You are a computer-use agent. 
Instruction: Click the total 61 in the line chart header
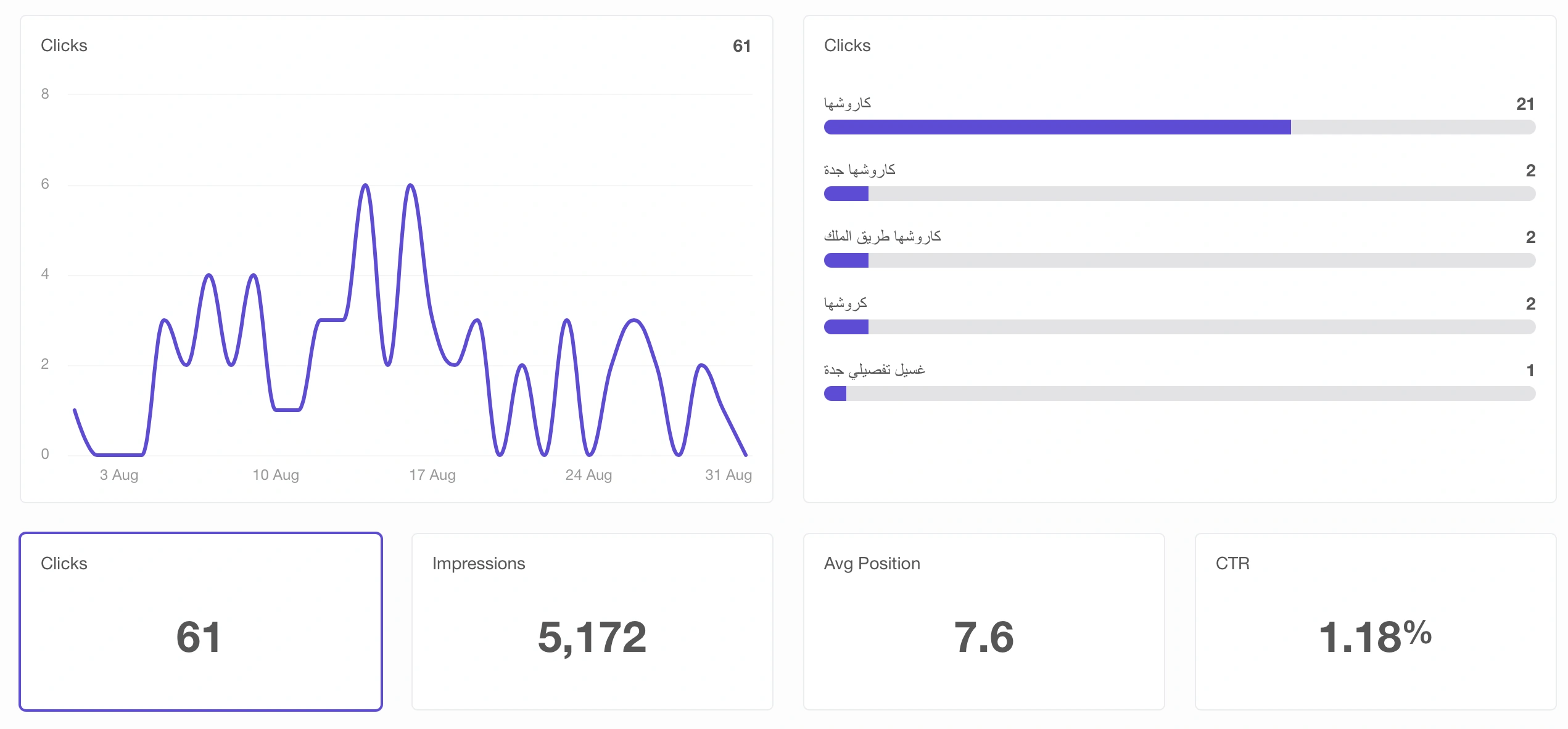click(x=742, y=46)
